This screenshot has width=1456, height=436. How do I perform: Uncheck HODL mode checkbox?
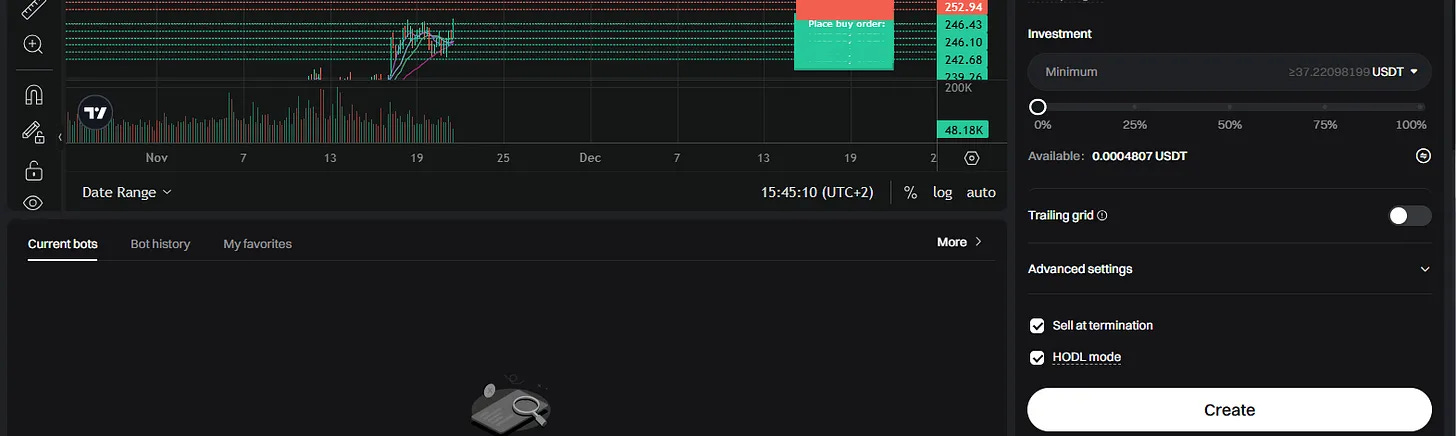[1038, 357]
